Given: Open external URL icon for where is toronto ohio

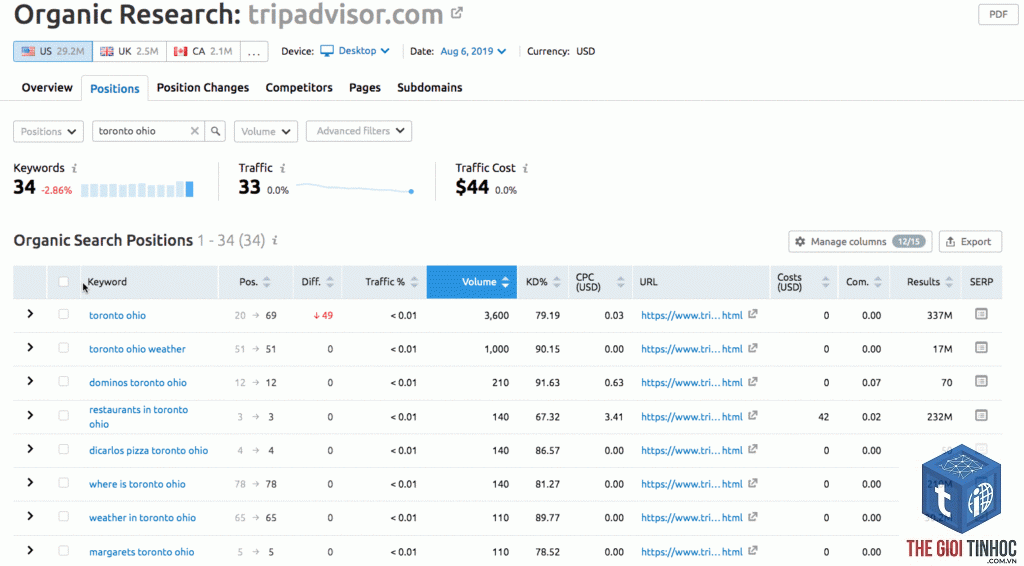Looking at the screenshot, I should [x=753, y=483].
